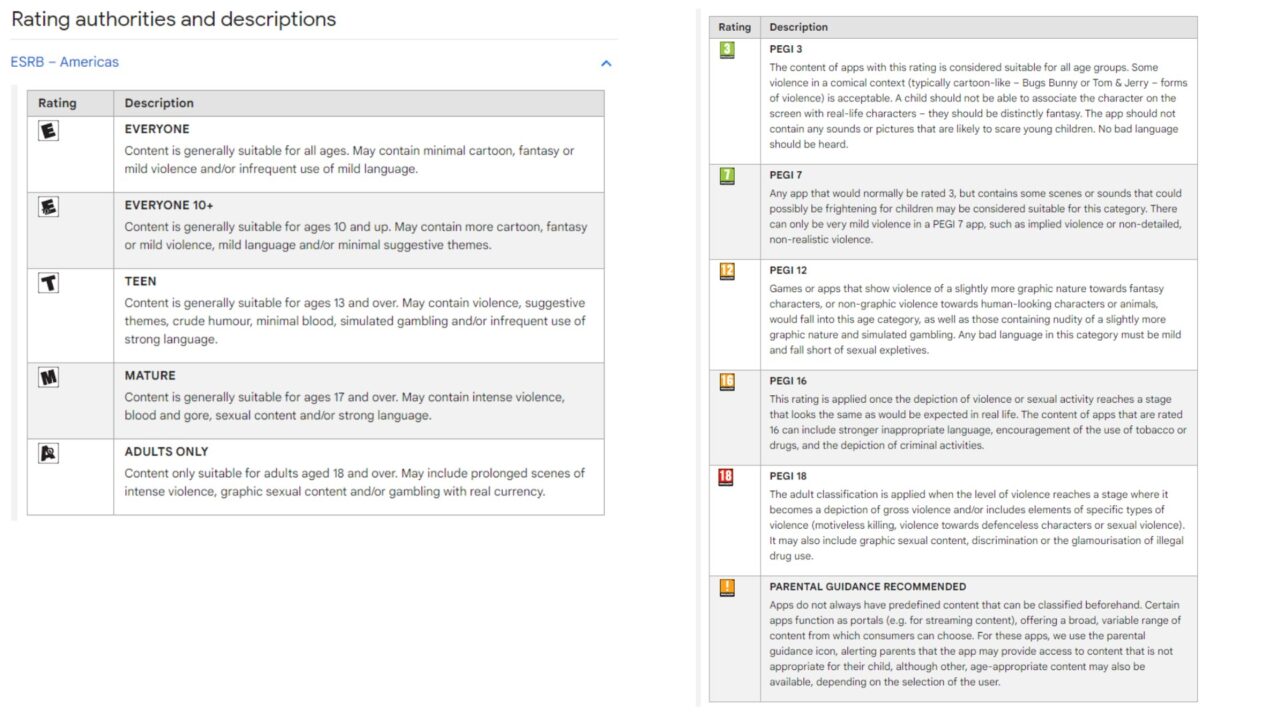Click the PEGI table Rating column header
The image size is (1280, 720).
[734, 27]
